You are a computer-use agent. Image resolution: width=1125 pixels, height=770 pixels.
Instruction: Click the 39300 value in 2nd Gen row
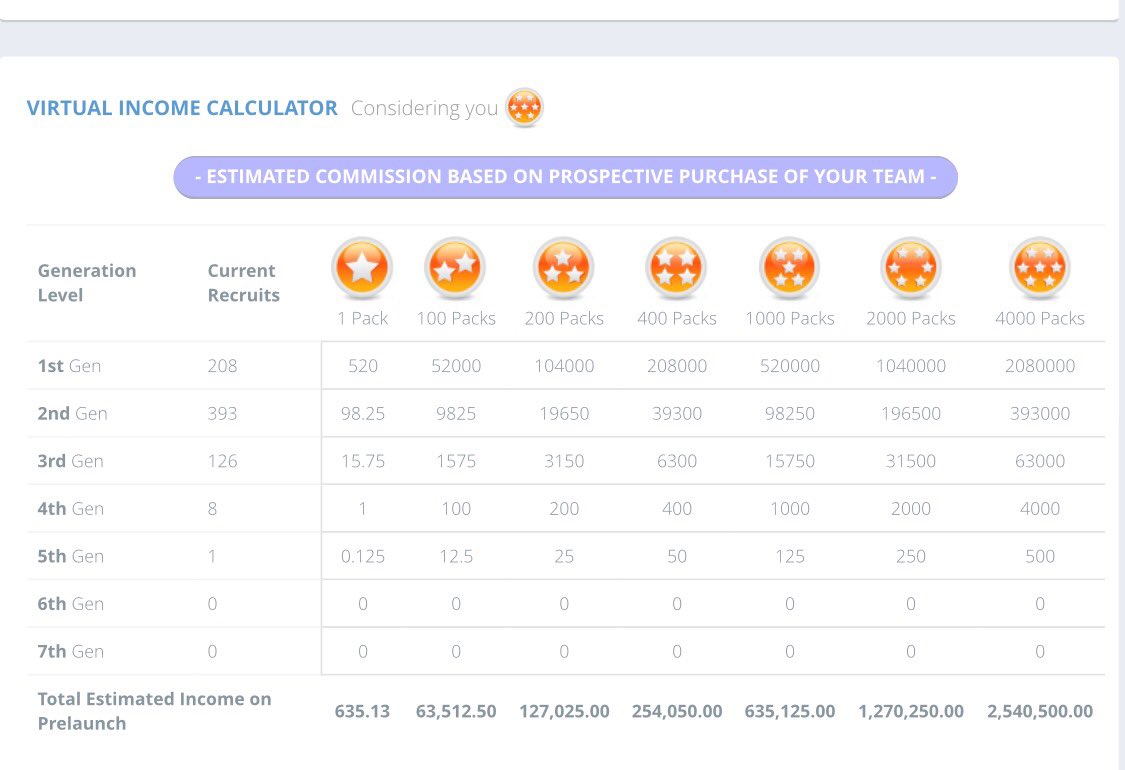pos(677,413)
